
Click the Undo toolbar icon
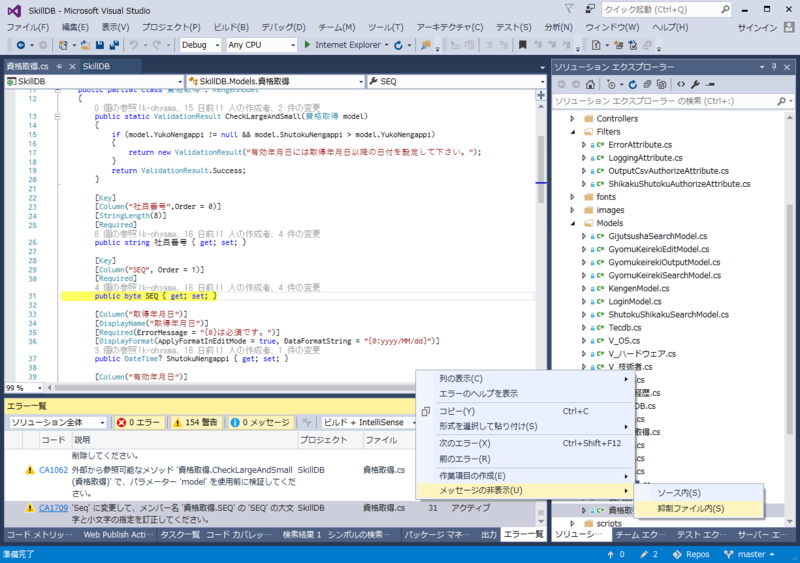pyautogui.click(x=134, y=45)
